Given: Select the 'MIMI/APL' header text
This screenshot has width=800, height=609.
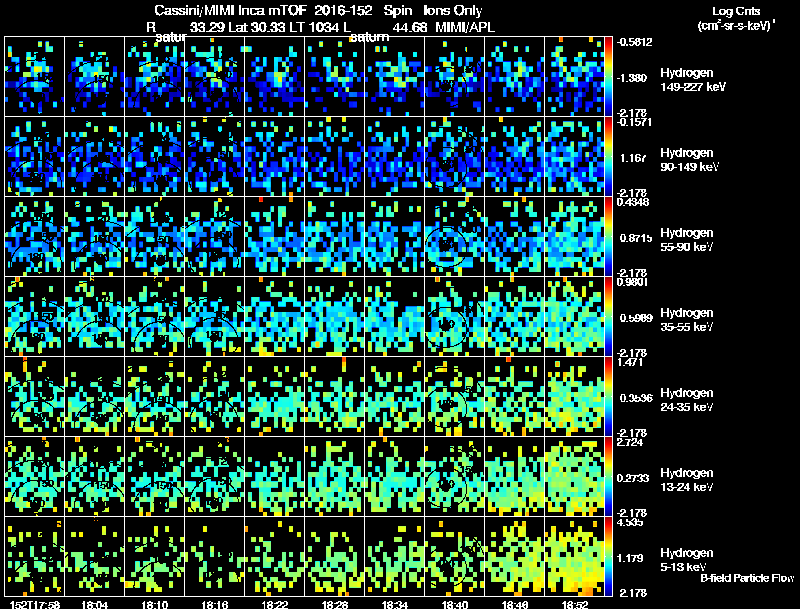Looking at the screenshot, I should (x=464, y=27).
